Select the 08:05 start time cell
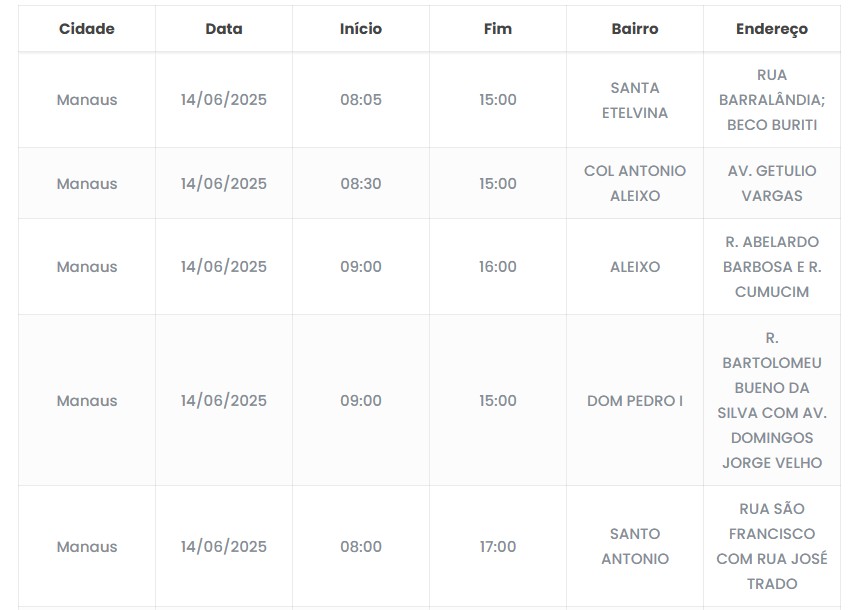 click(x=361, y=100)
